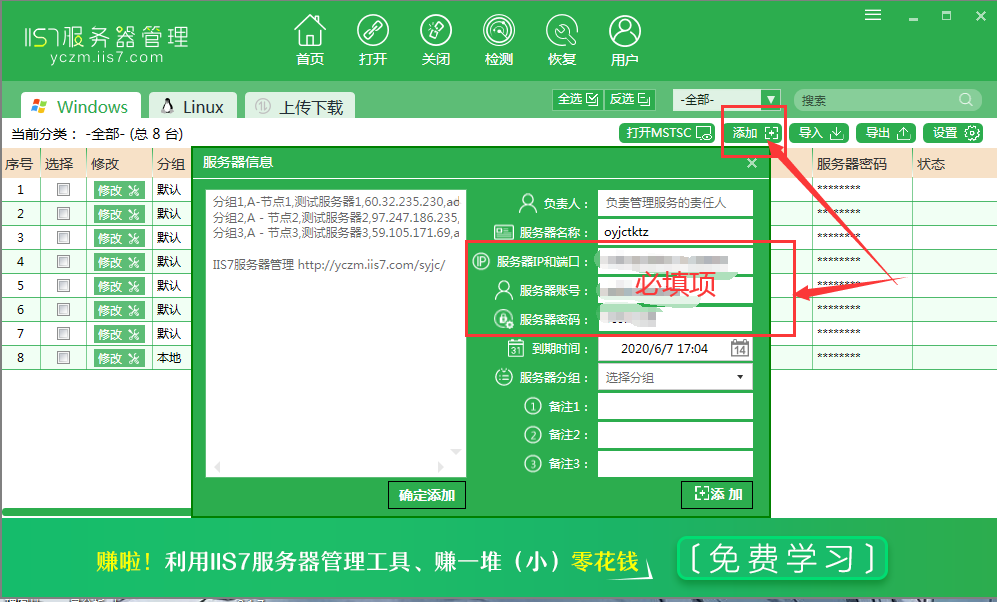Click the 服务器密码 input field
This screenshot has width=997, height=602.
pos(675,319)
